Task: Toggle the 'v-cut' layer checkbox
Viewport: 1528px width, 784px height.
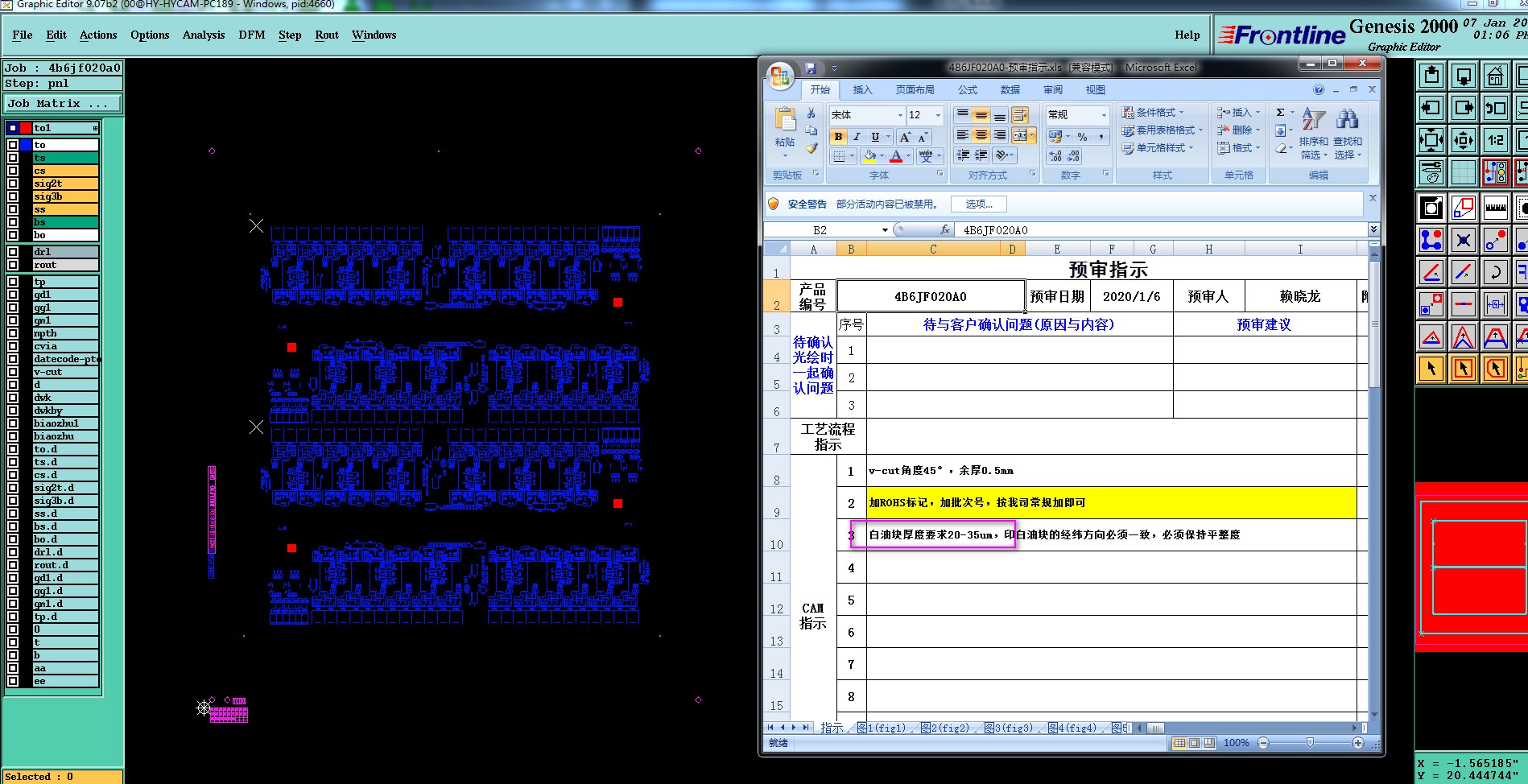Action: pos(13,372)
